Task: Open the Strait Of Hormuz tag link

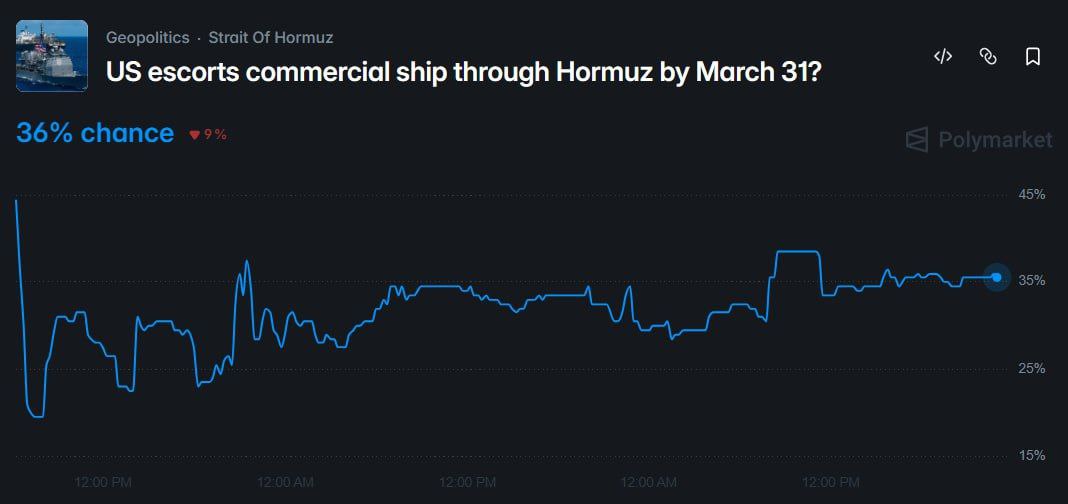Action: pos(270,37)
